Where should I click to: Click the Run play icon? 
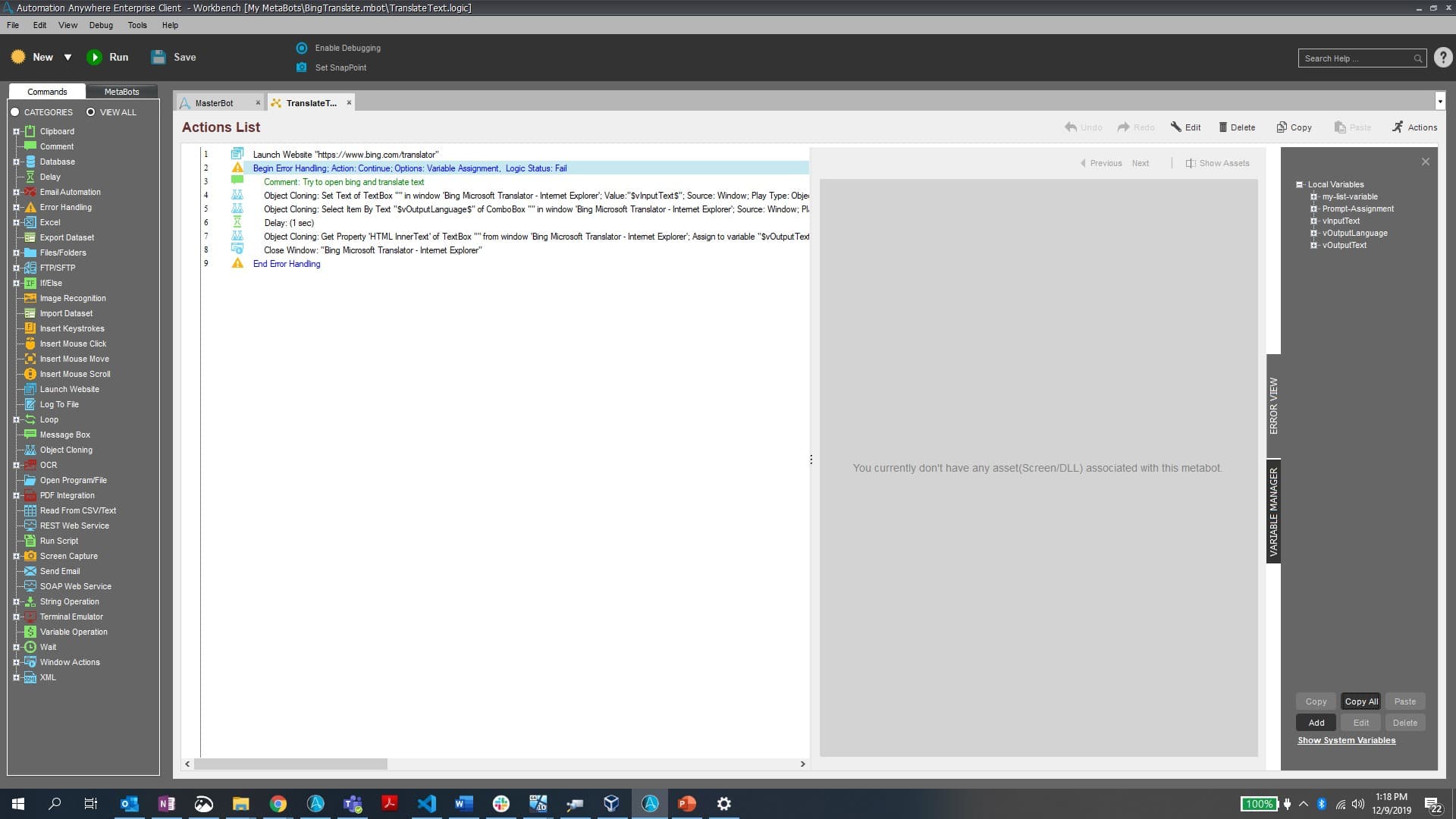click(94, 57)
